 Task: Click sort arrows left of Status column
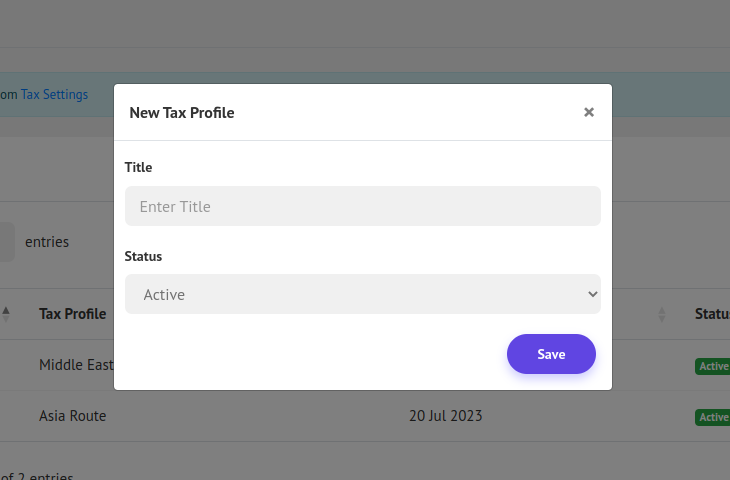662,315
